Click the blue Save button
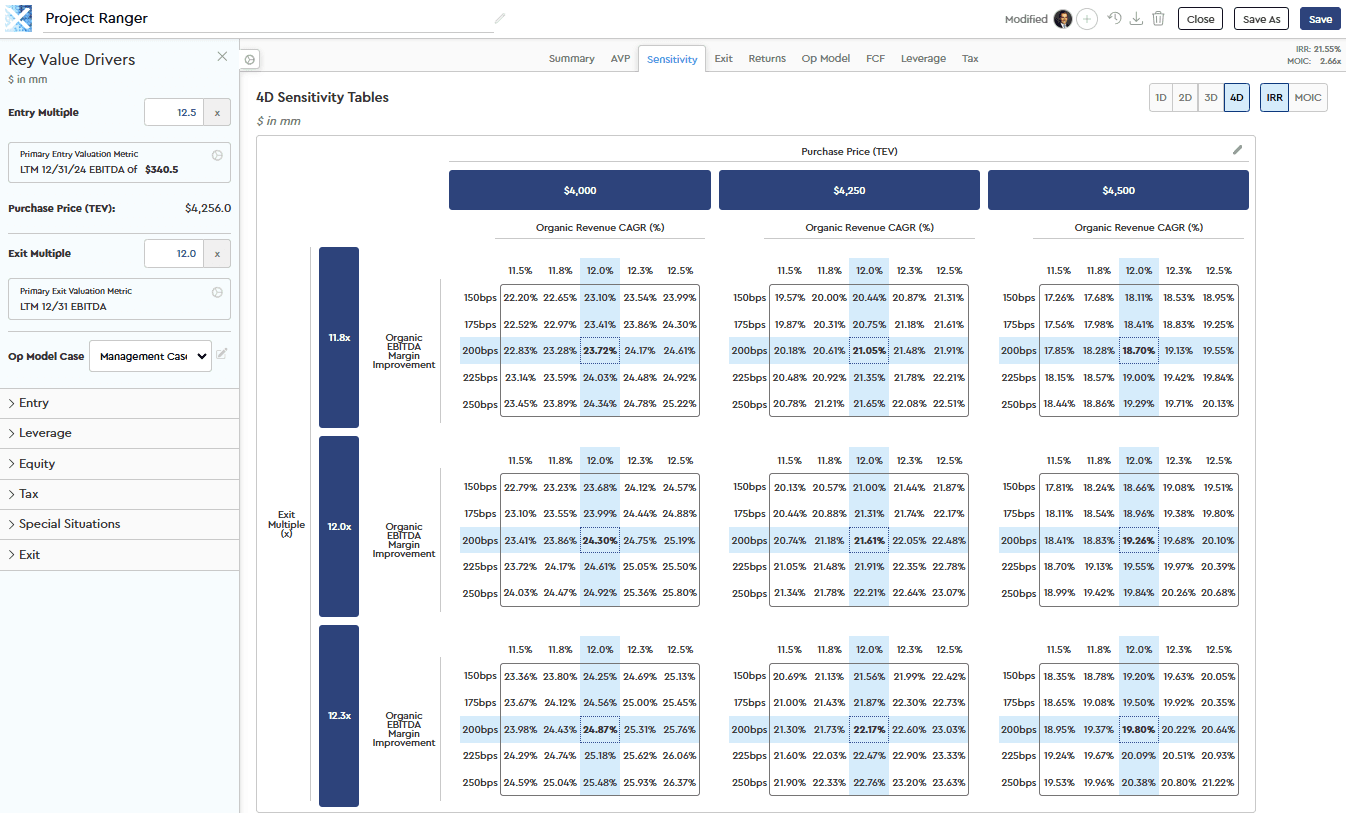This screenshot has height=813, width=1346. (1319, 19)
